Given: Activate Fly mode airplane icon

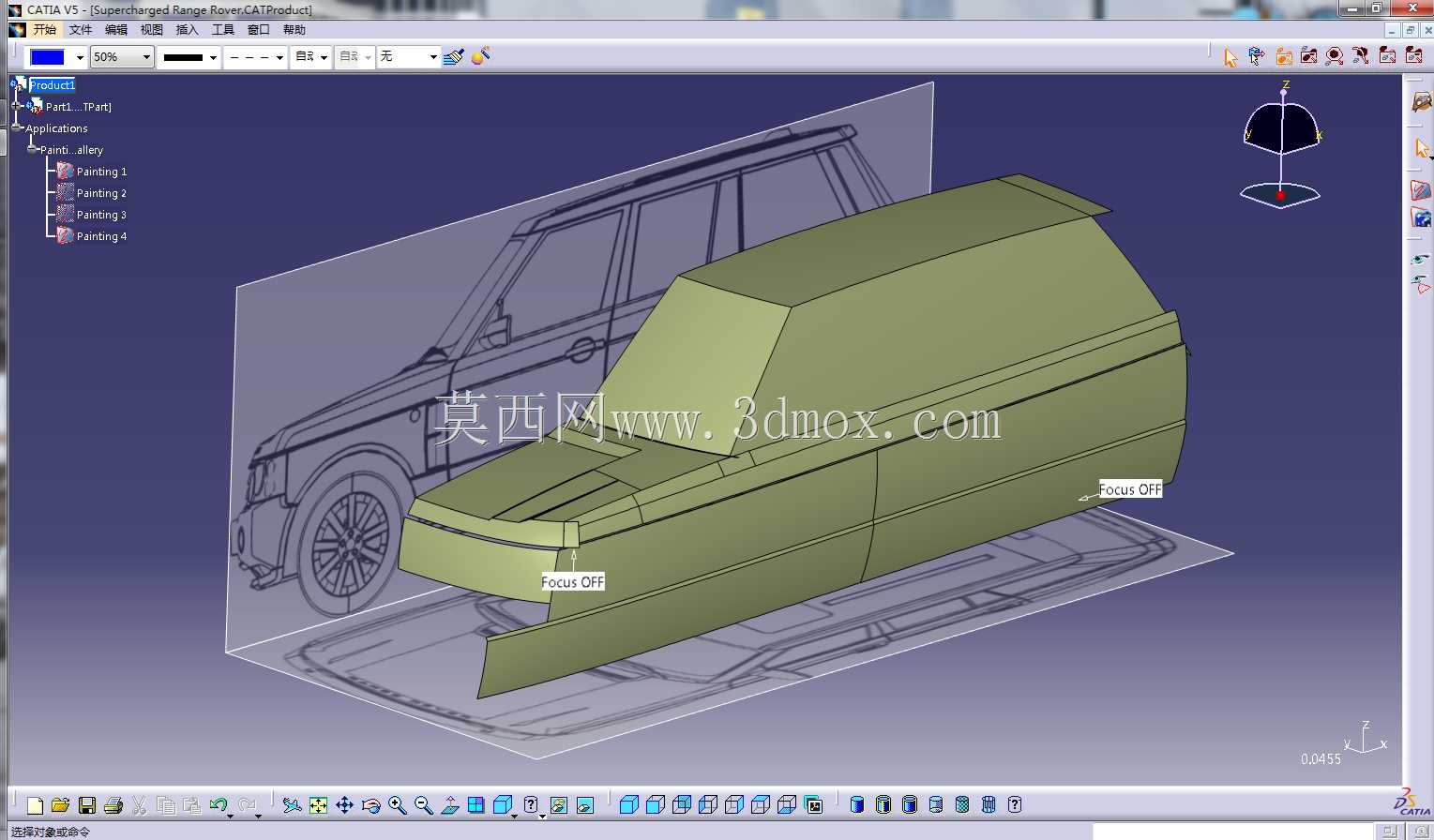Looking at the screenshot, I should coord(293,805).
